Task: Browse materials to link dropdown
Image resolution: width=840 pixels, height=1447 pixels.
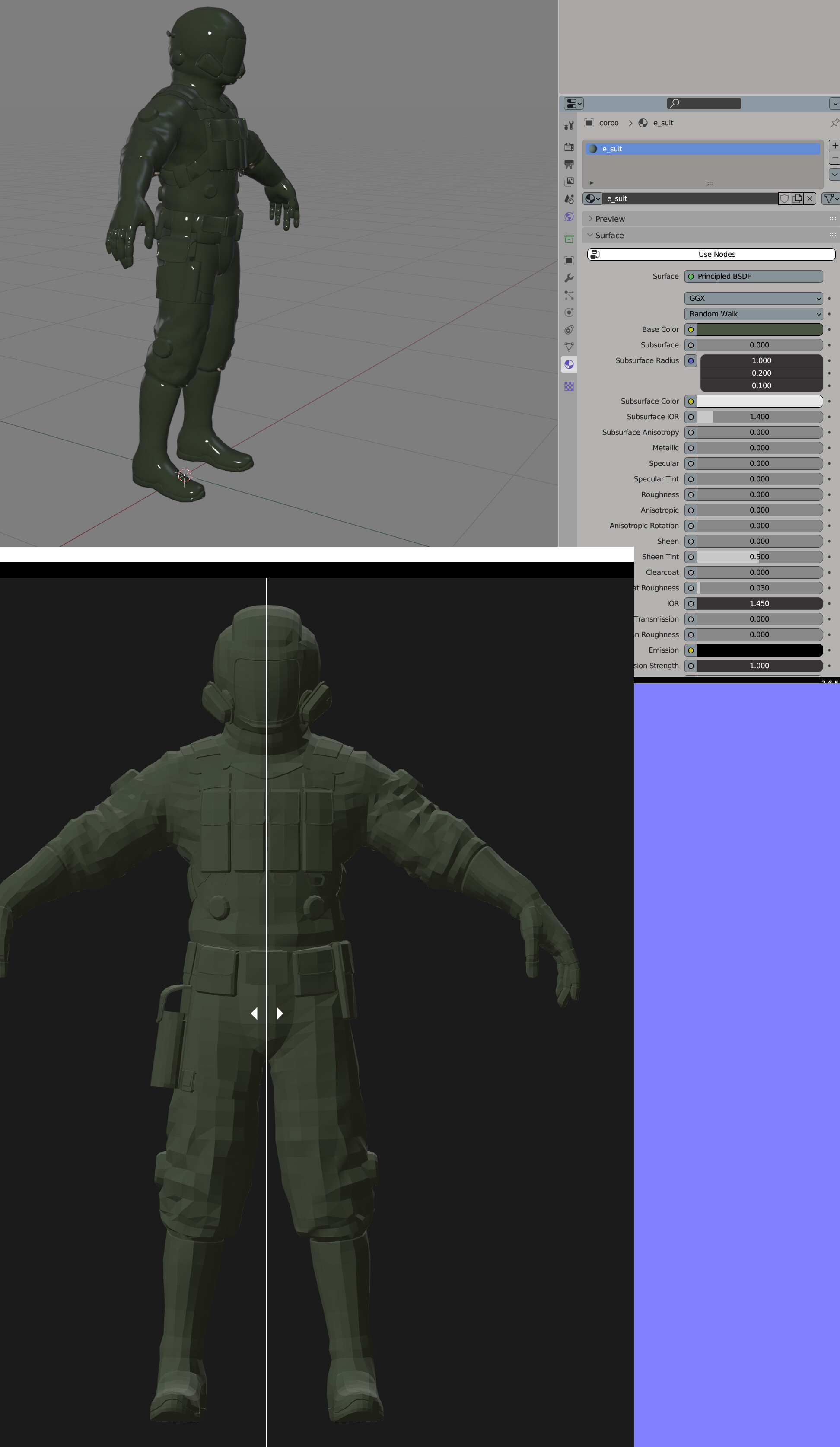Action: point(592,199)
